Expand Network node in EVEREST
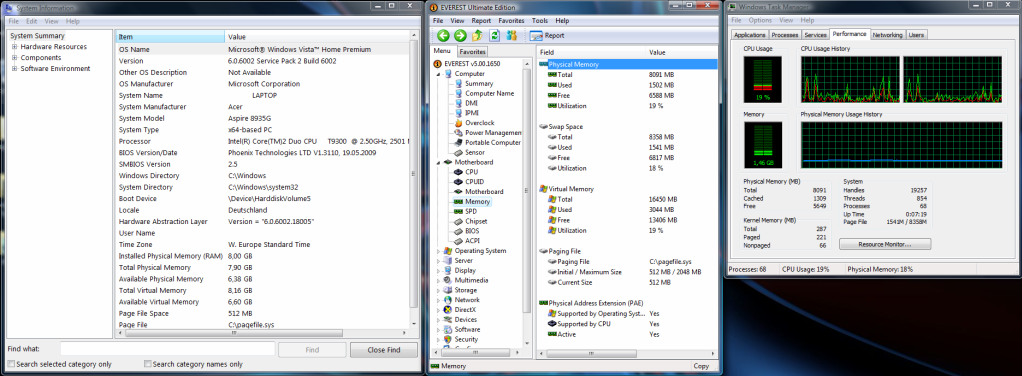 point(438,300)
